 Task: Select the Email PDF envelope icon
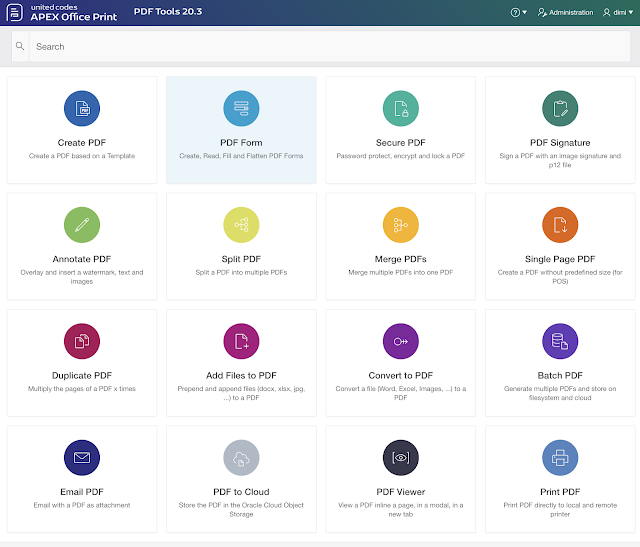(82, 457)
